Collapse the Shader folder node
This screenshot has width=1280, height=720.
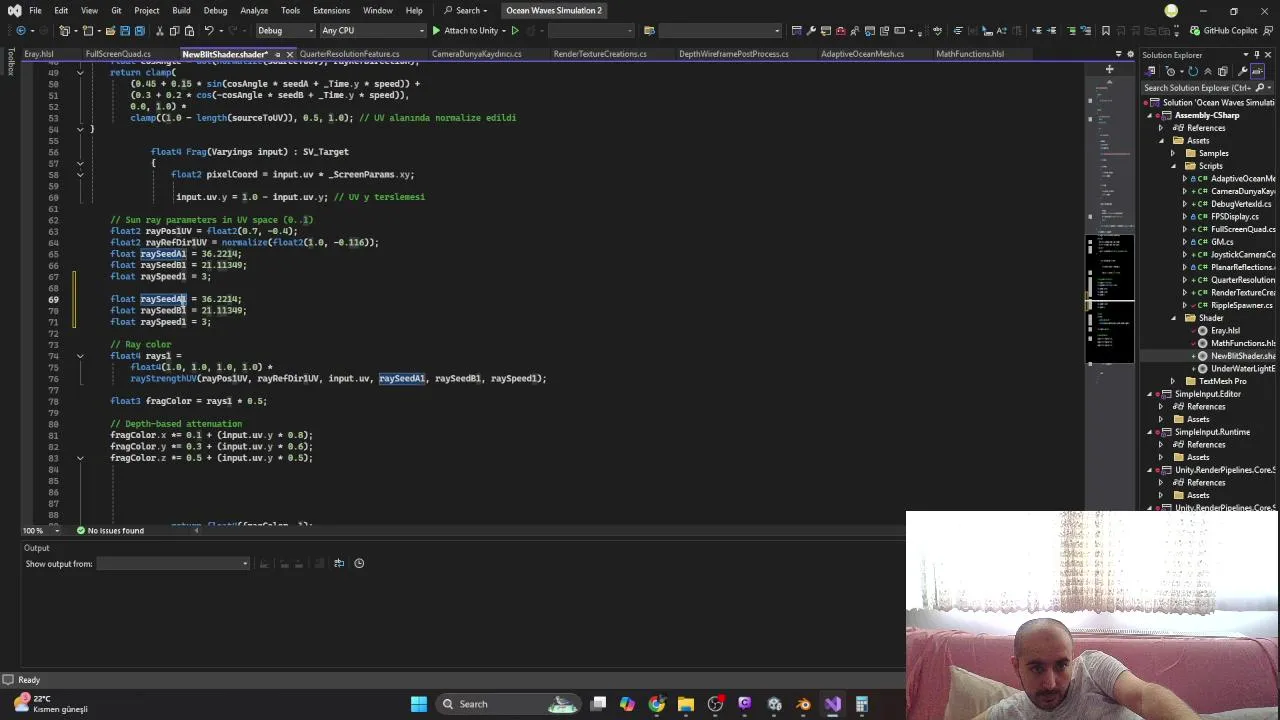(1173, 318)
